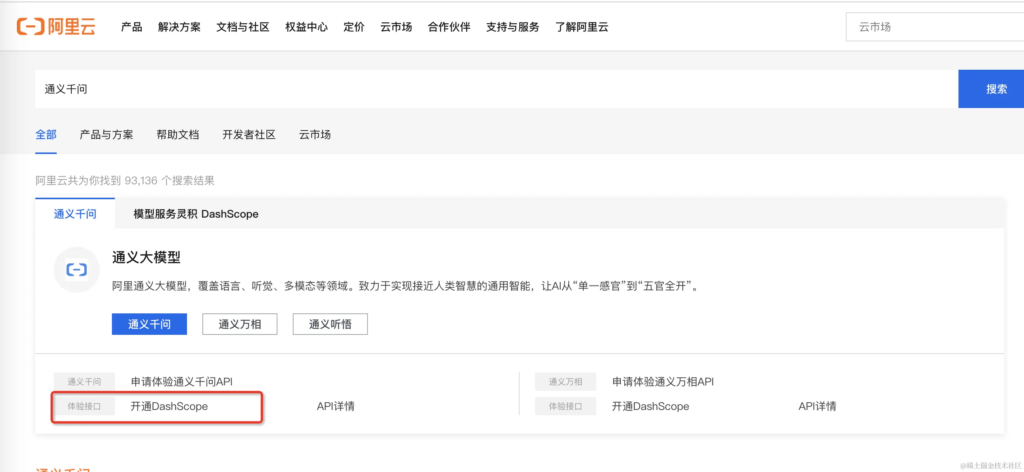The height and width of the screenshot is (472, 1024).
Task: Select the 开发者社区 filter tab
Action: (248, 134)
